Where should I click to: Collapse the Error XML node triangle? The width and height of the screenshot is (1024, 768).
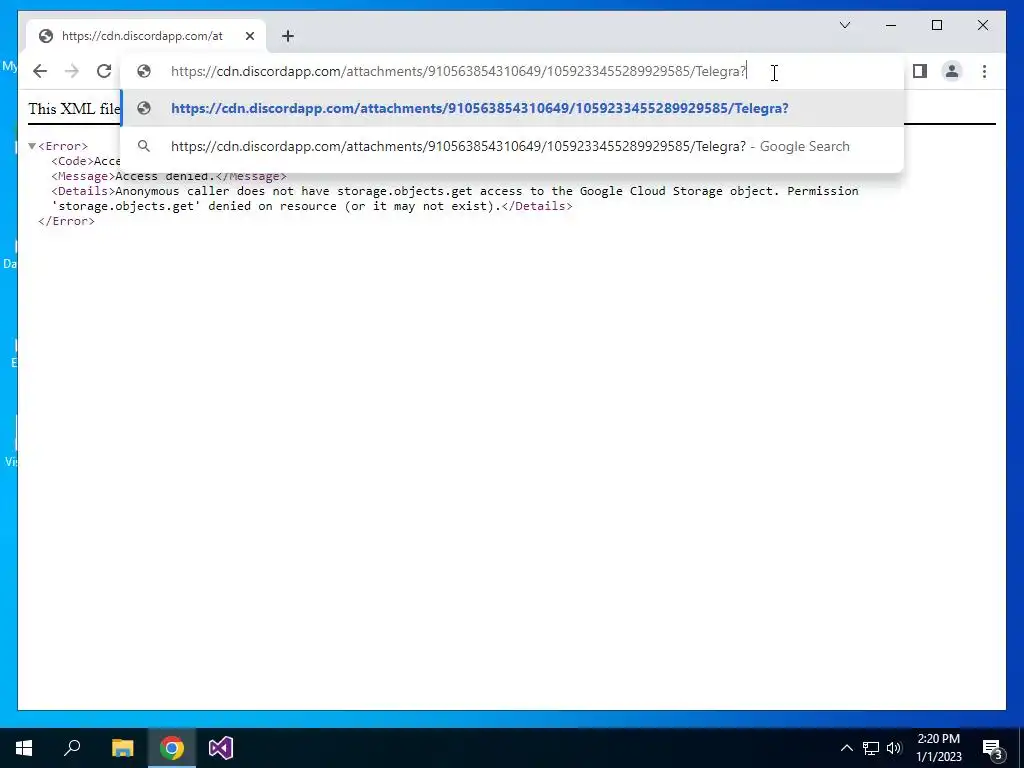coord(32,146)
